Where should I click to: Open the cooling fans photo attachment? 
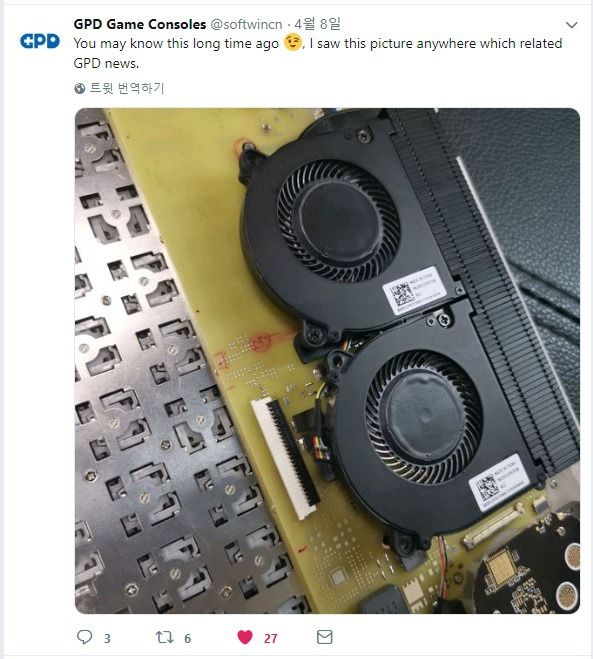(327, 361)
